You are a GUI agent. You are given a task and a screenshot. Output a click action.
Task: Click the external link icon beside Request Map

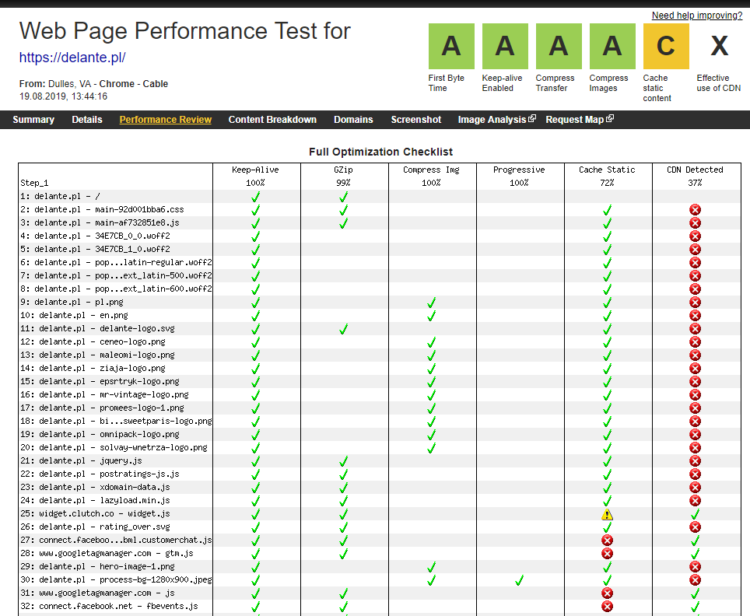(x=610, y=119)
